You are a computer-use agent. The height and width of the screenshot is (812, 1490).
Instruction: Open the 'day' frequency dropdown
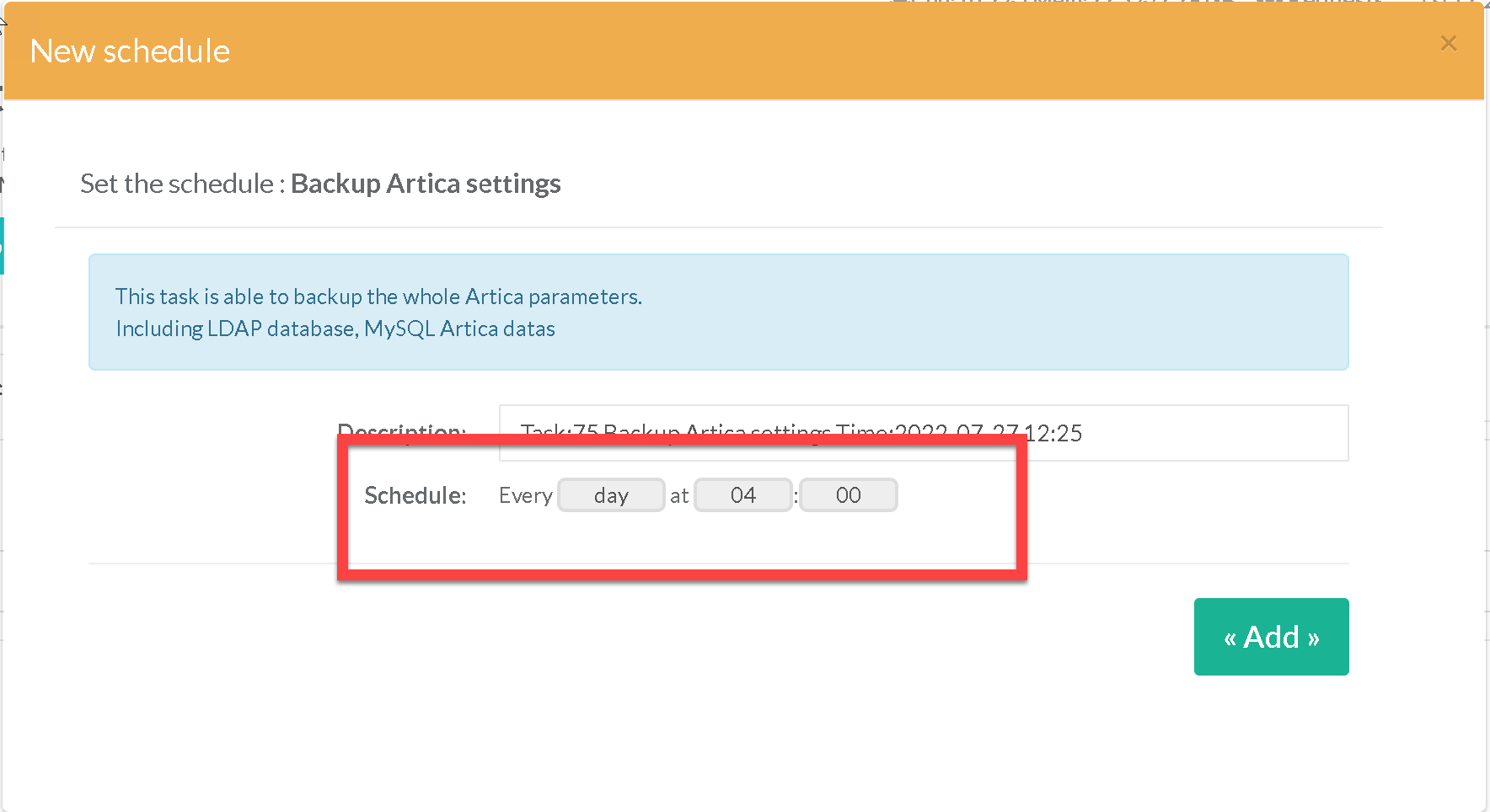[611, 495]
